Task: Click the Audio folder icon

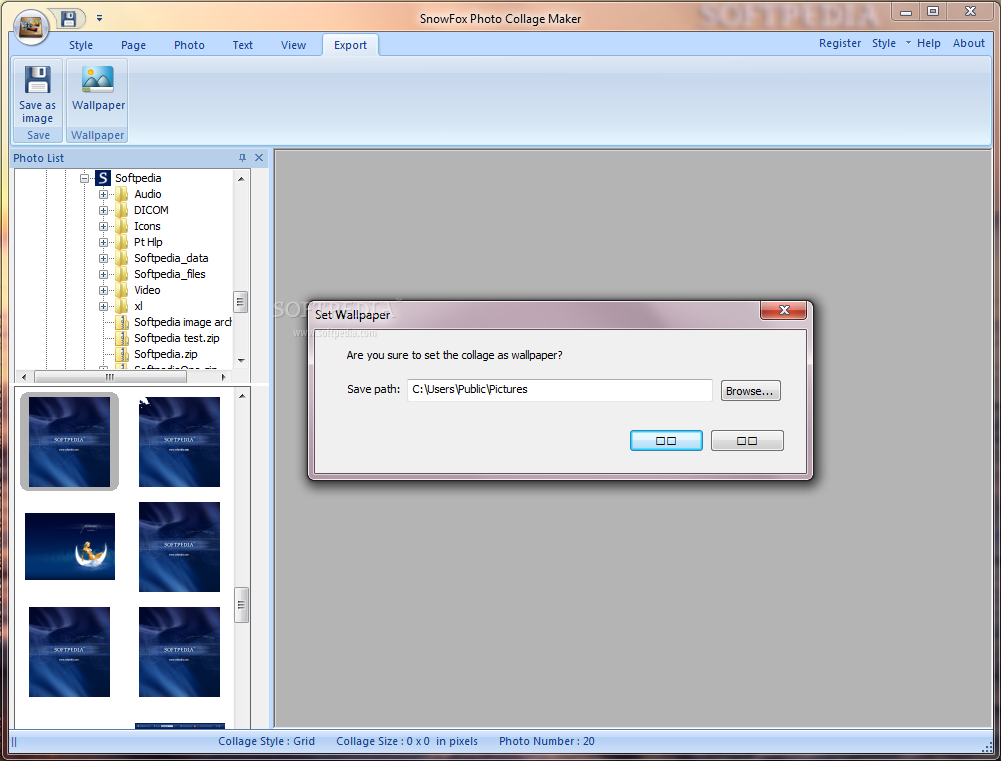Action: (x=122, y=194)
